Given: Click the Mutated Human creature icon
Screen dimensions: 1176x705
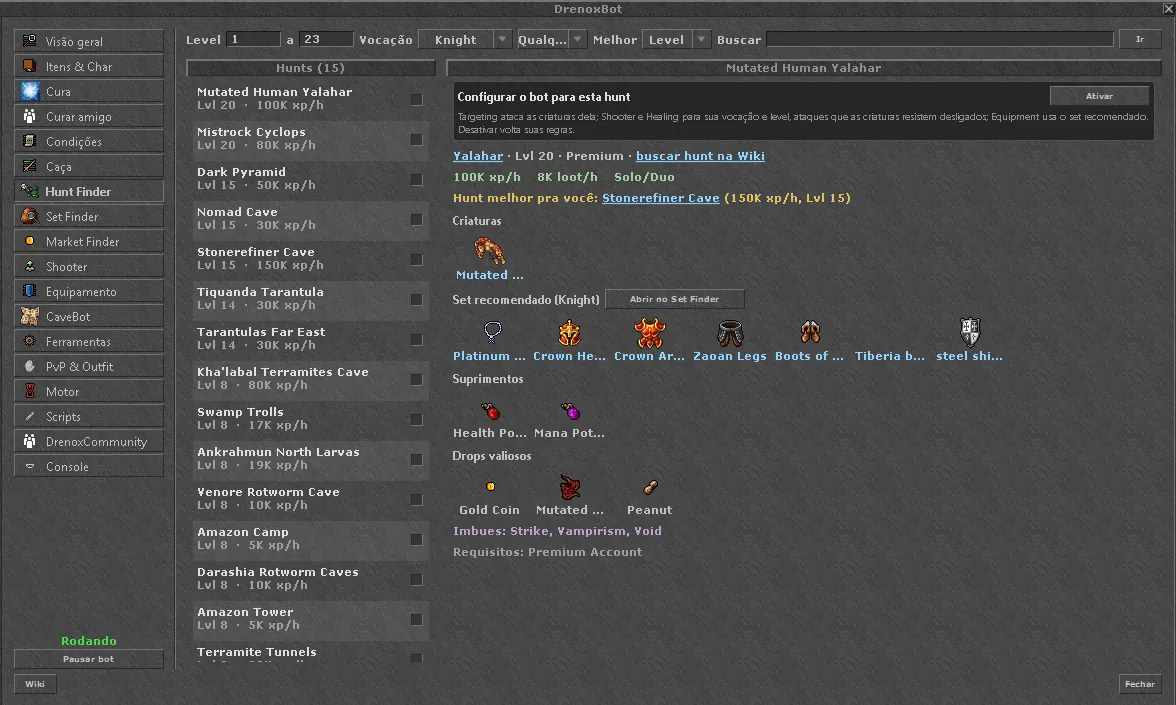Looking at the screenshot, I should (490, 250).
